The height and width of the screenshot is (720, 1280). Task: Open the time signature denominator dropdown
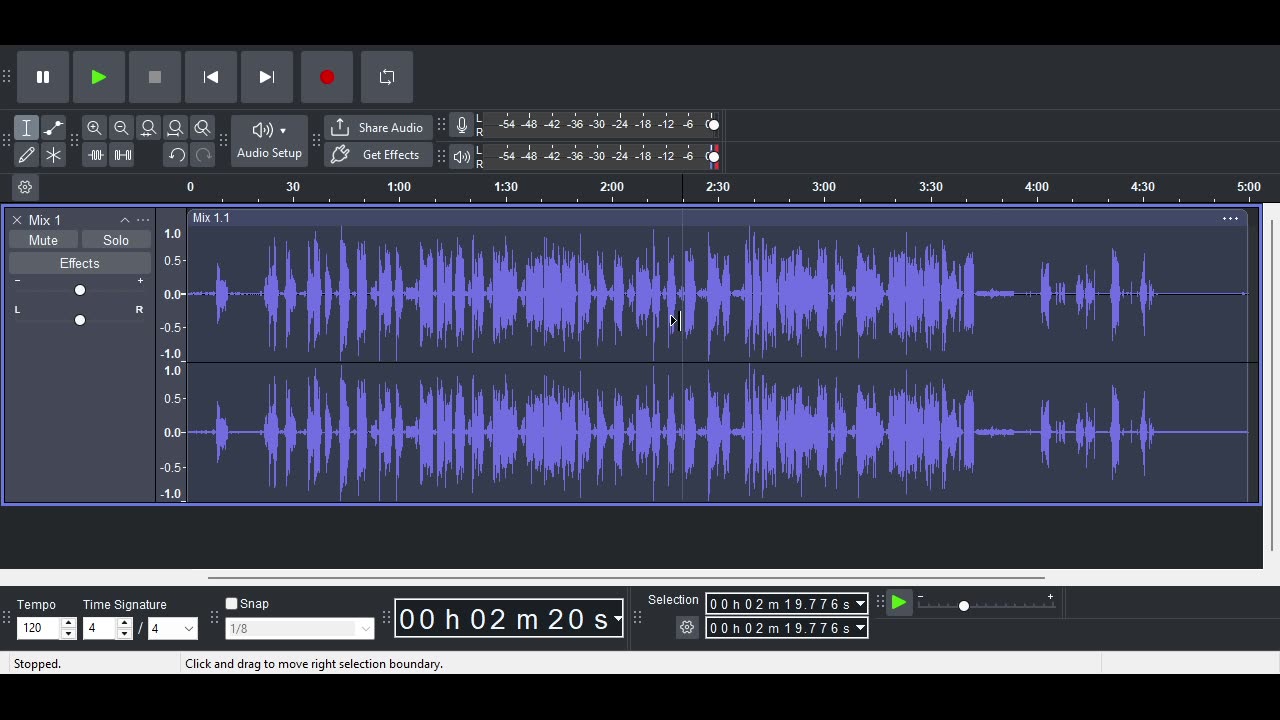pyautogui.click(x=188, y=629)
